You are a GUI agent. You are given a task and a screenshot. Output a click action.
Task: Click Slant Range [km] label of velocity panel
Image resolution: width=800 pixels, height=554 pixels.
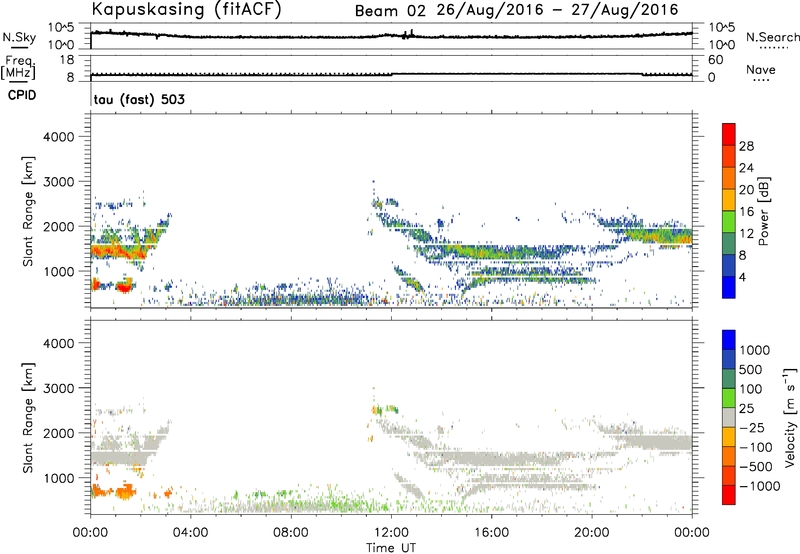28,417
